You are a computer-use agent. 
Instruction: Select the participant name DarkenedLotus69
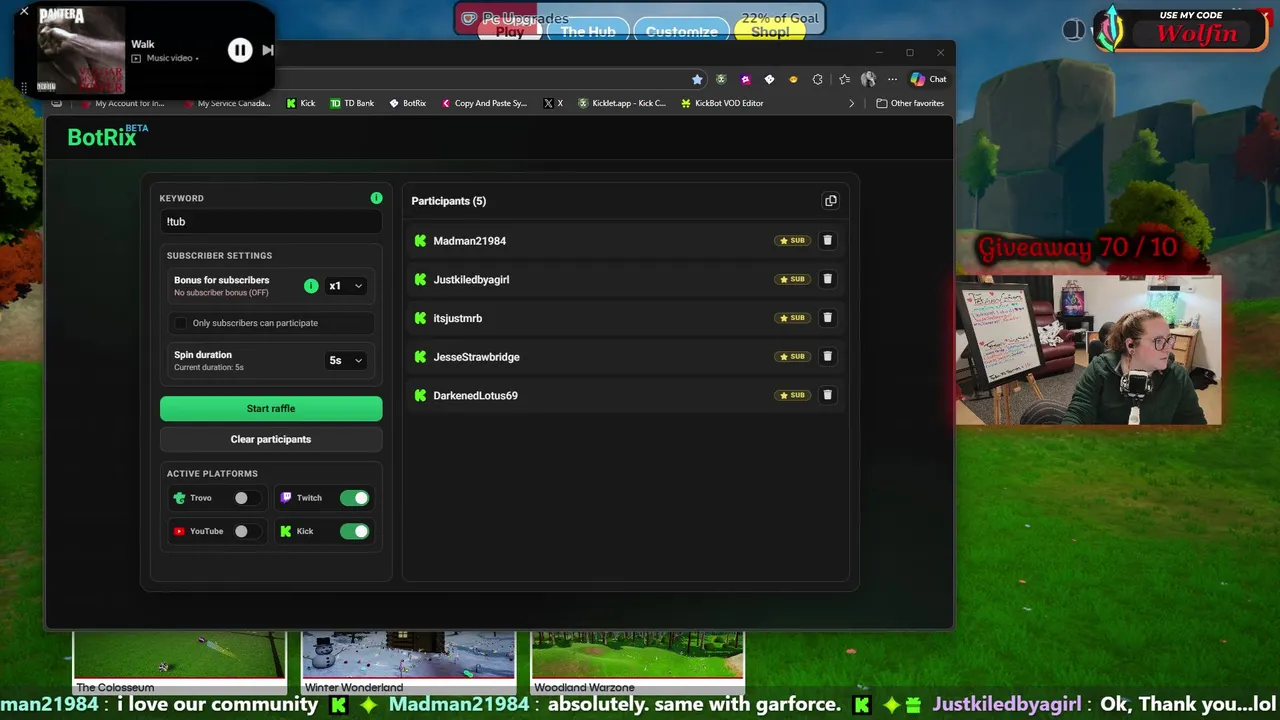[x=475, y=395]
